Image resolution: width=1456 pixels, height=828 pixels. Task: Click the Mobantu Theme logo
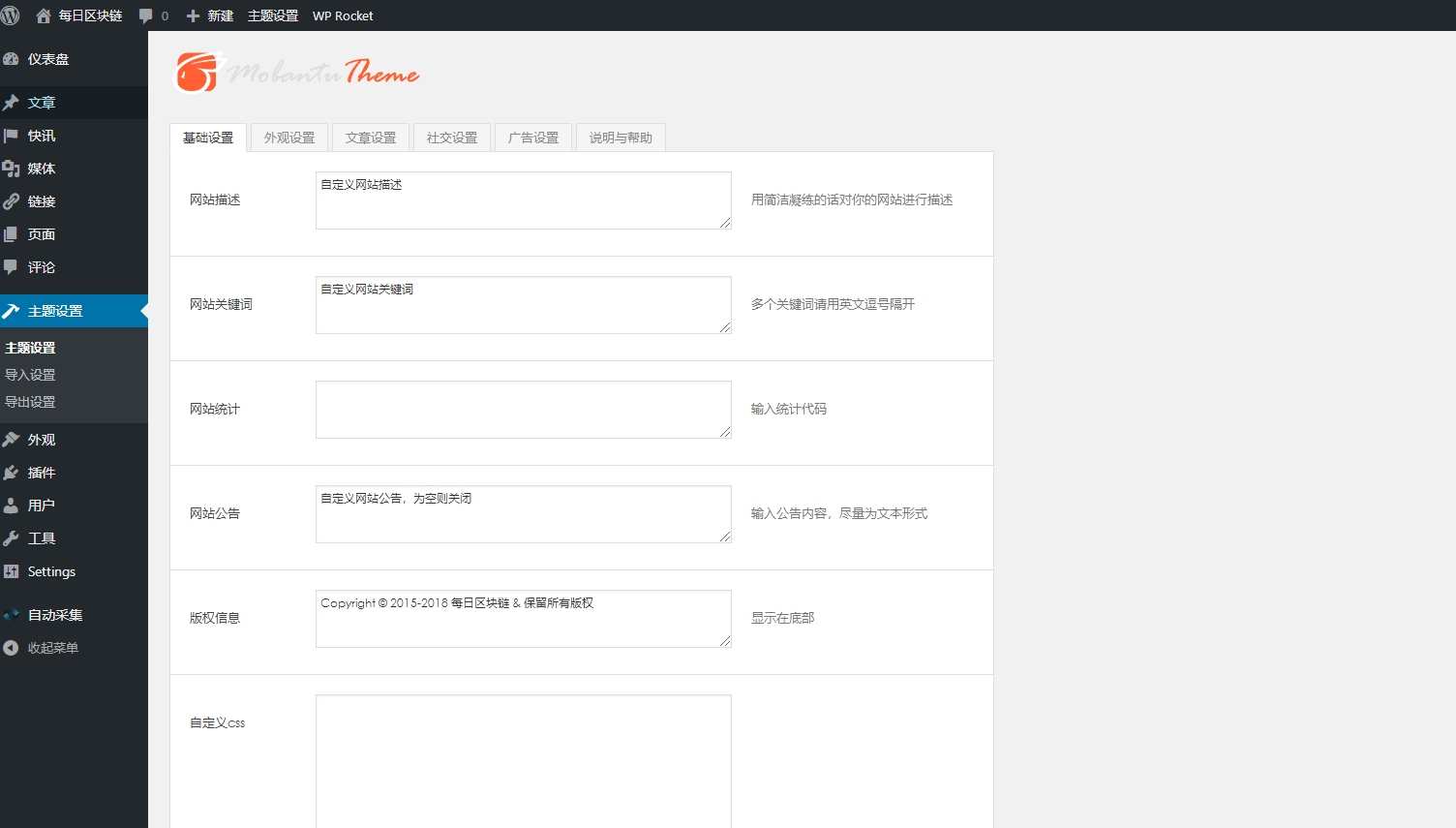click(296, 72)
